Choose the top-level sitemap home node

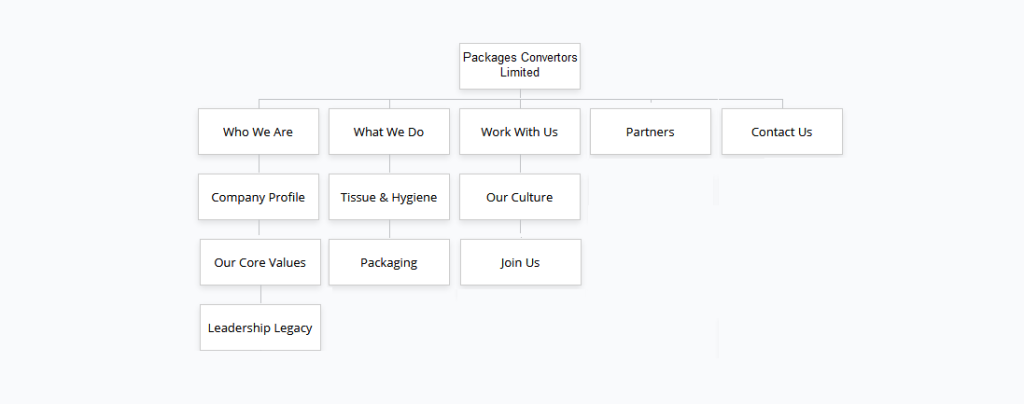point(520,66)
